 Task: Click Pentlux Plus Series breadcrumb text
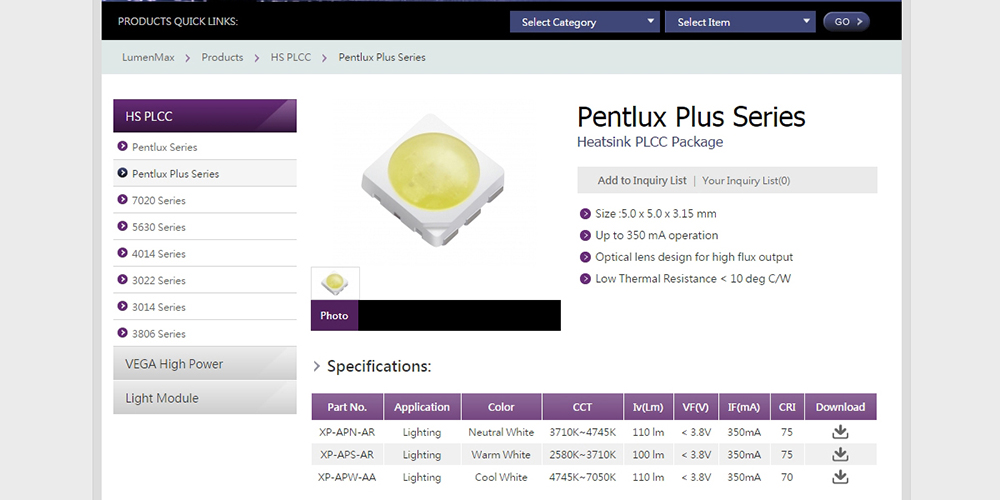[x=382, y=57]
